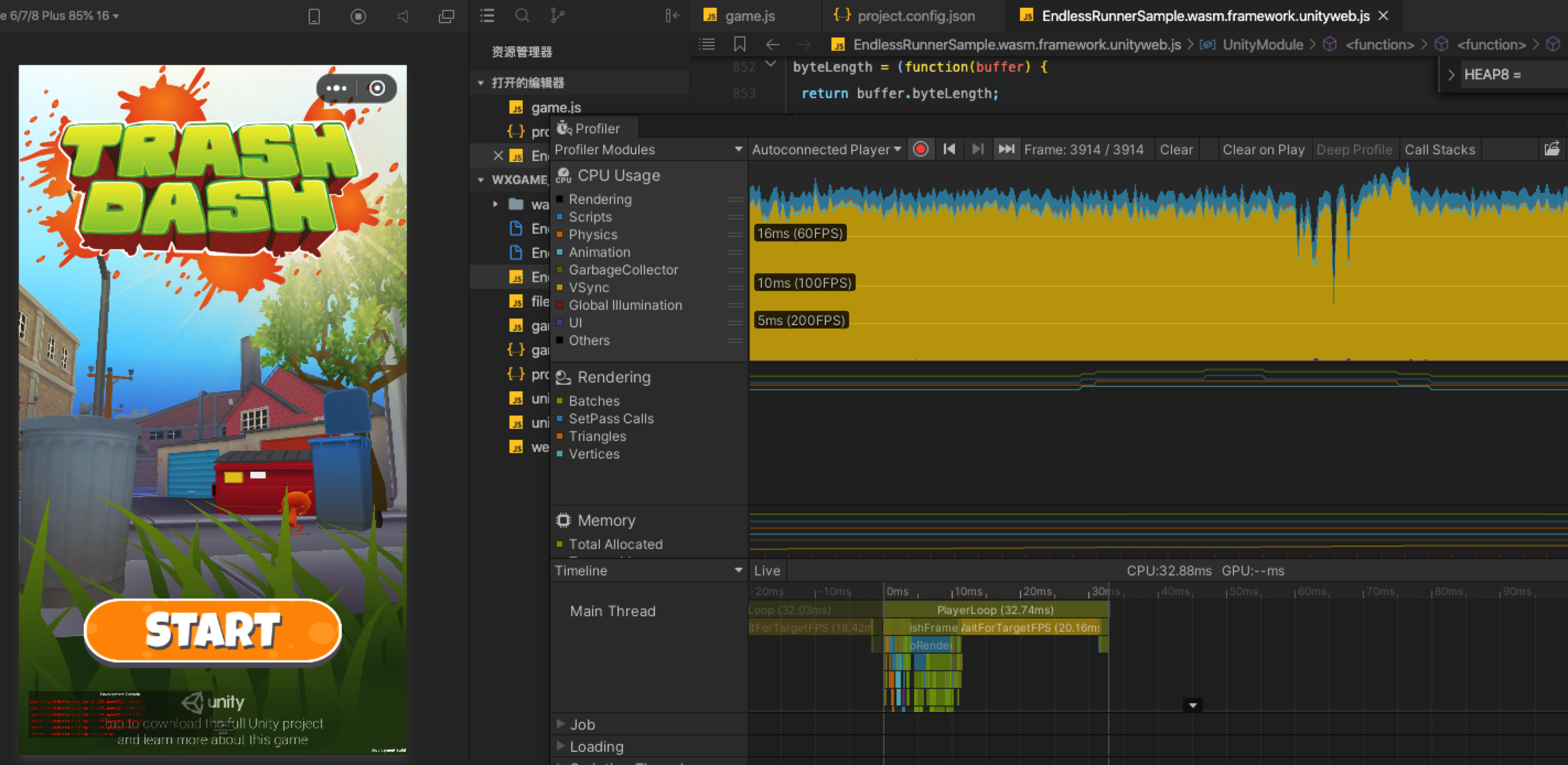The height and width of the screenshot is (765, 1568).
Task: Collapse the sidebar panel icon
Action: pos(672,15)
